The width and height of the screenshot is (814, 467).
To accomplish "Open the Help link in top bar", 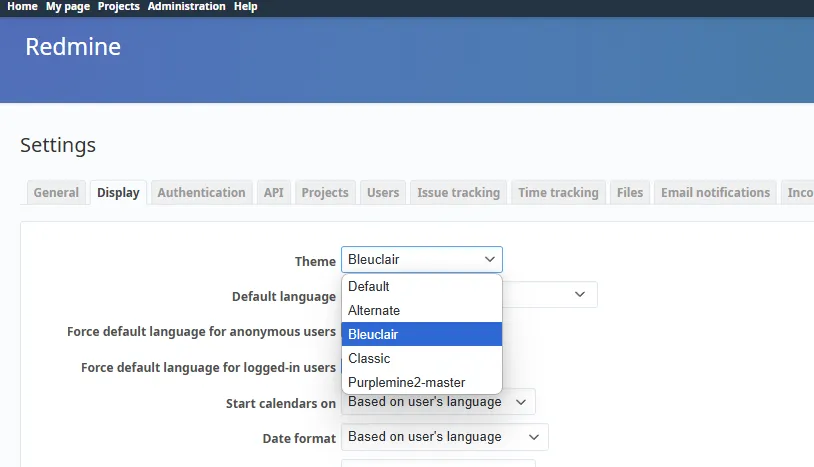I will (245, 6).
